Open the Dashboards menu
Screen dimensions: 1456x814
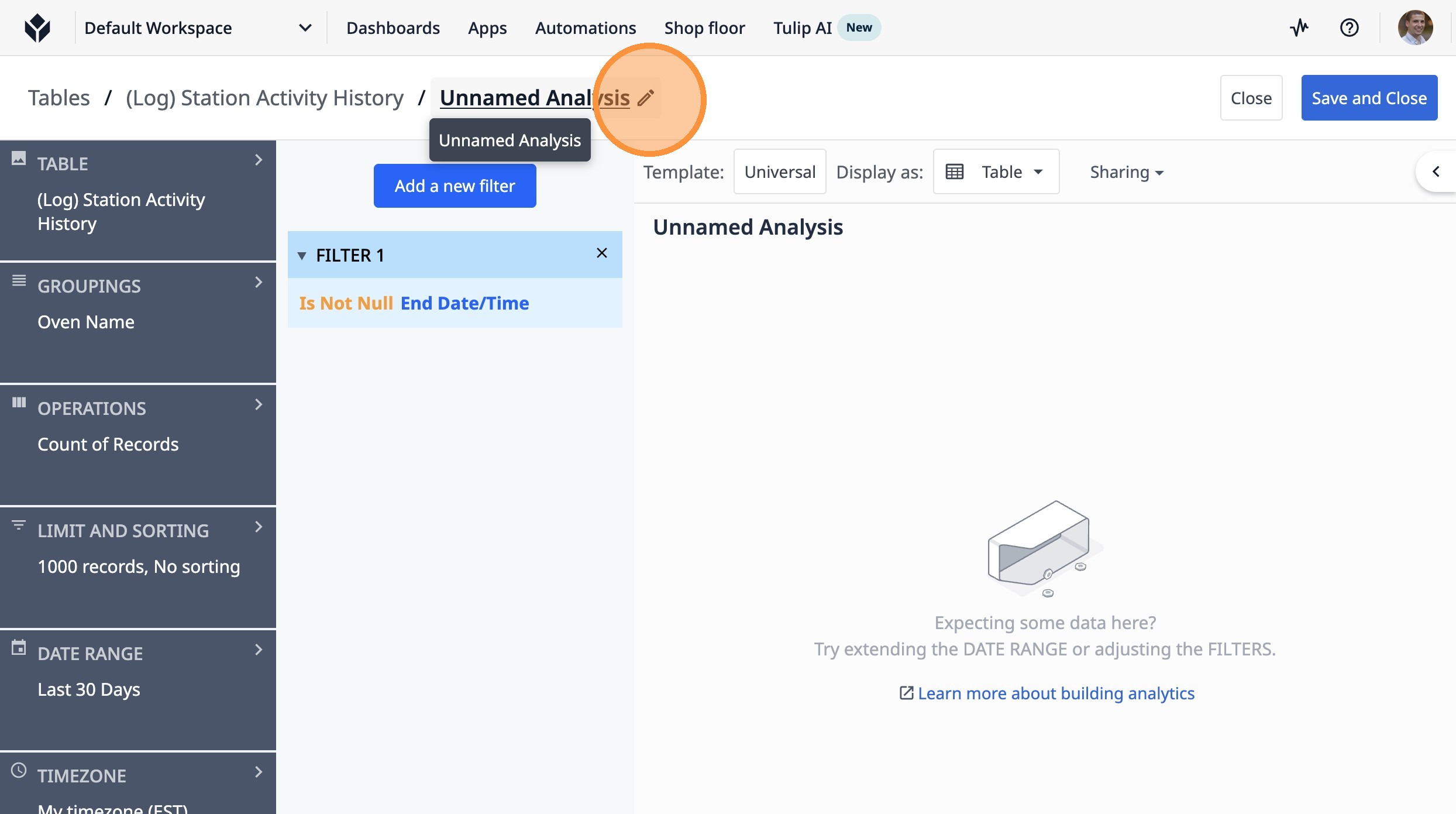(x=393, y=28)
